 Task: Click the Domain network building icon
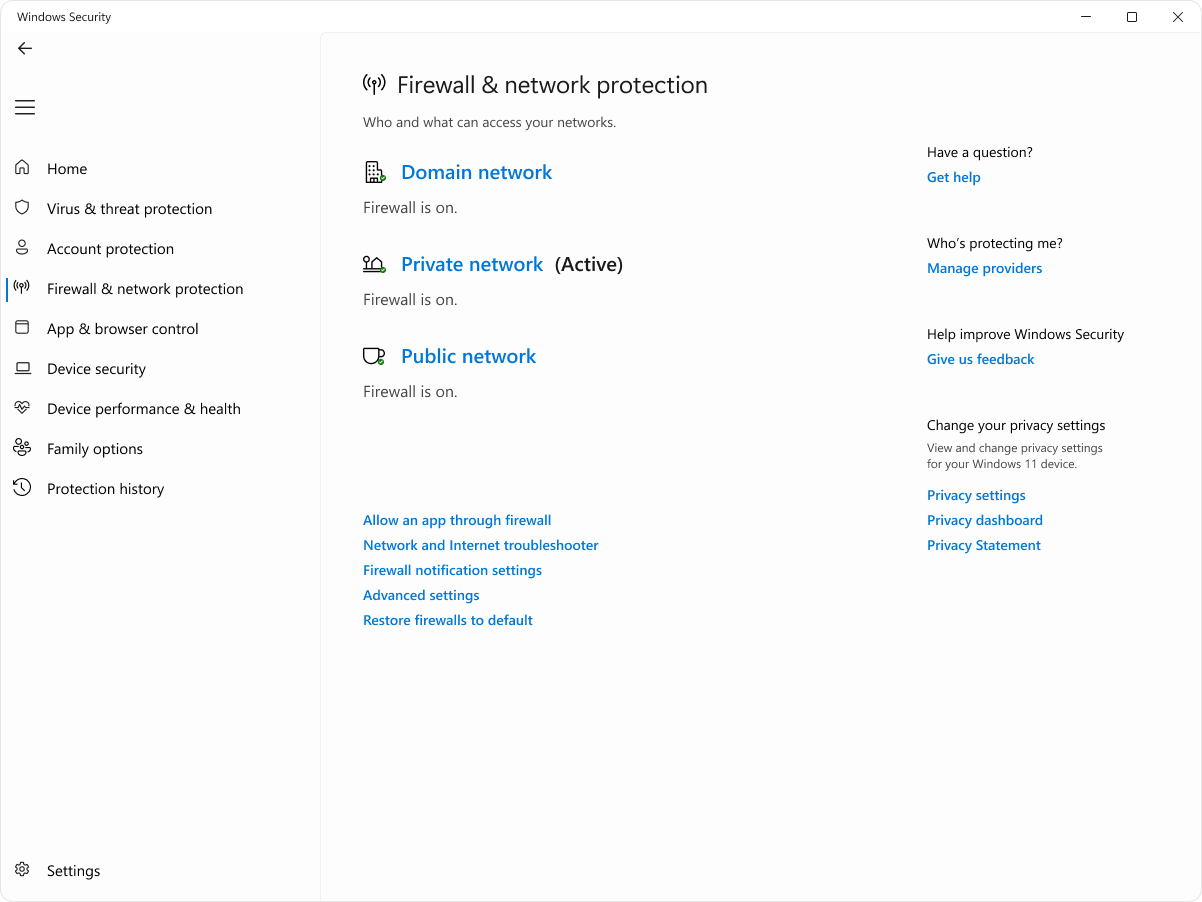click(374, 171)
